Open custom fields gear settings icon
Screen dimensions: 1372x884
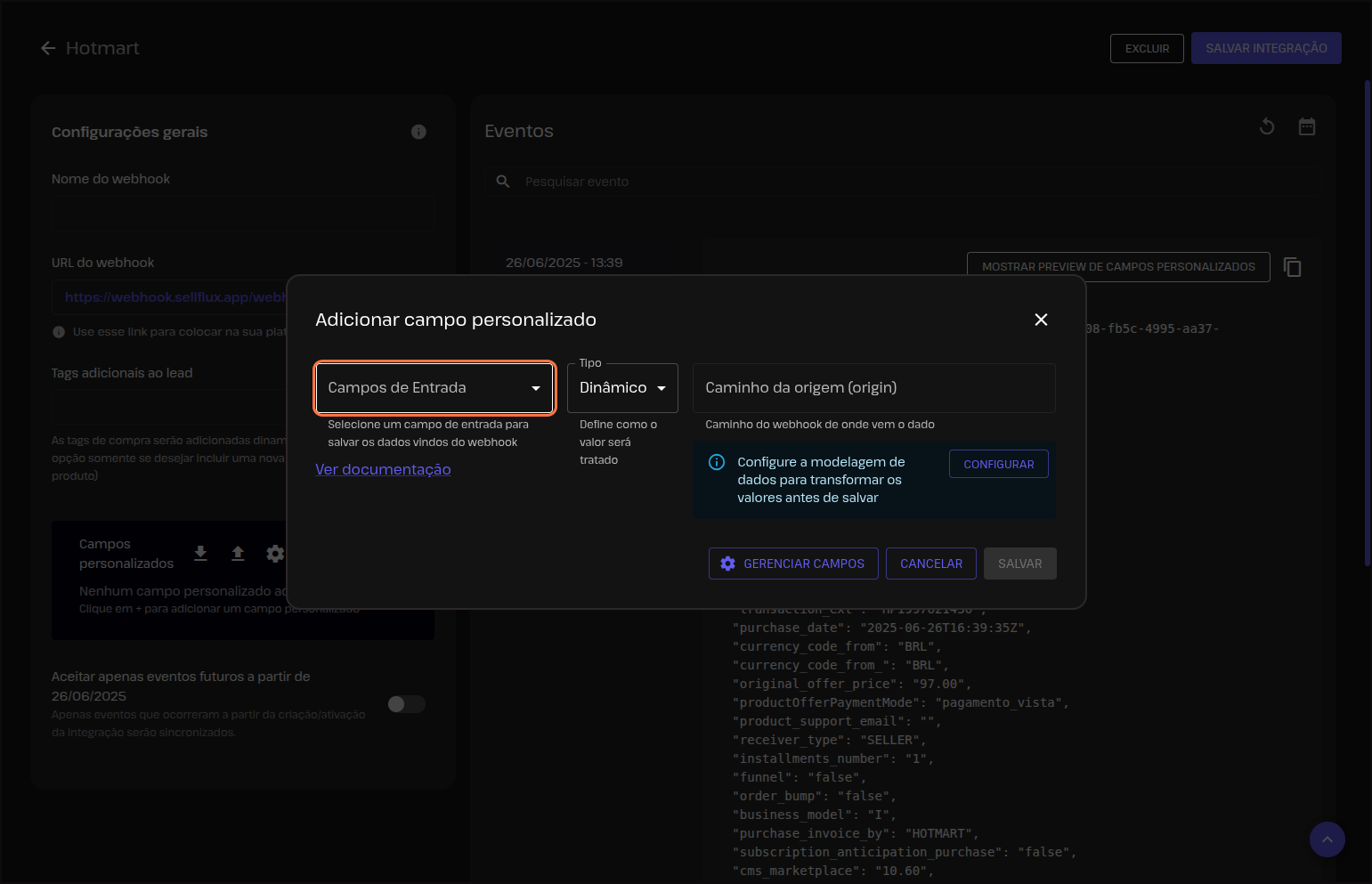[x=275, y=554]
